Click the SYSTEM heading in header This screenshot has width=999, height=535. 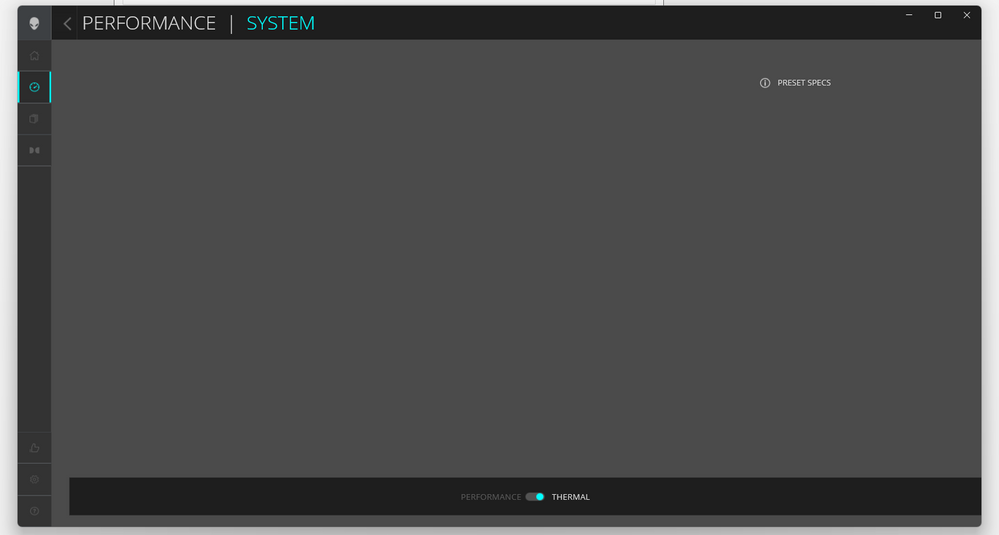coord(280,23)
